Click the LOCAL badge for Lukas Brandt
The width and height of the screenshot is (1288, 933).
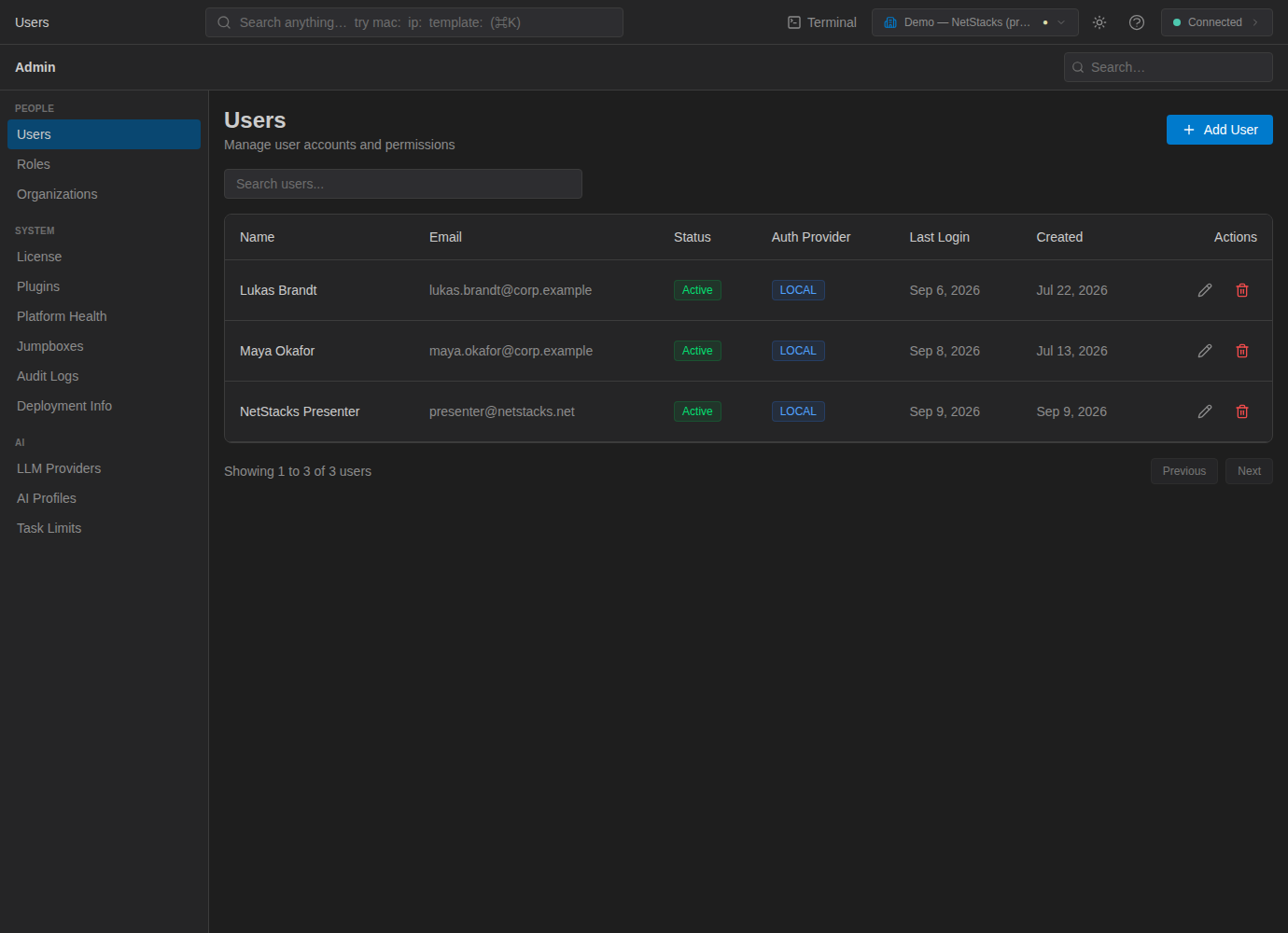[798, 290]
